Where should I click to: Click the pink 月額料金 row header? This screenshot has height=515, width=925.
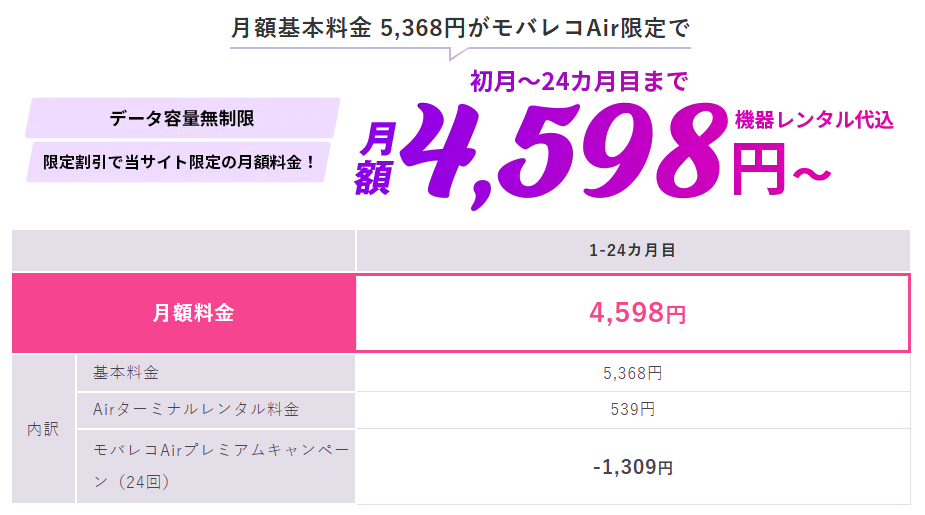[183, 313]
